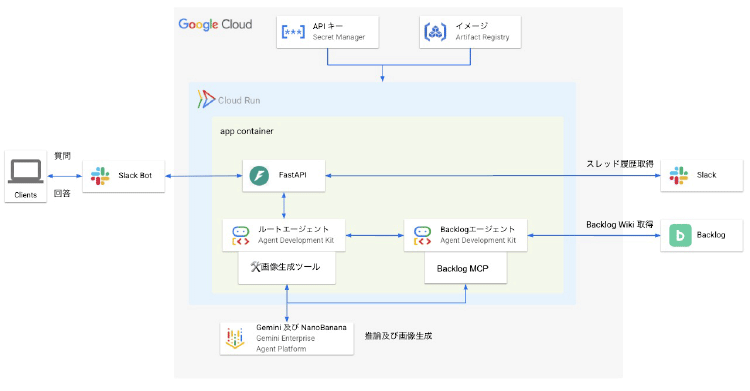Click the Secret Manager asterisk icon
Image resolution: width=750 pixels, height=391 pixels.
pyautogui.click(x=293, y=32)
